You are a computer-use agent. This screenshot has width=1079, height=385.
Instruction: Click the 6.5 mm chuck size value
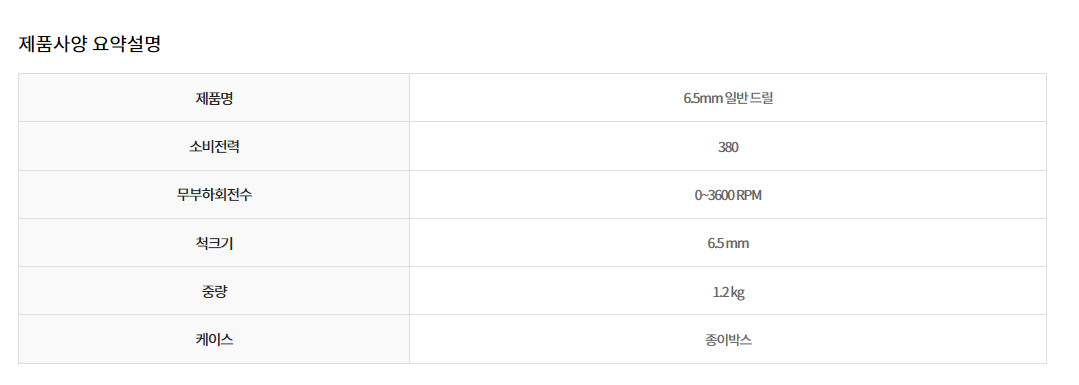click(x=728, y=243)
